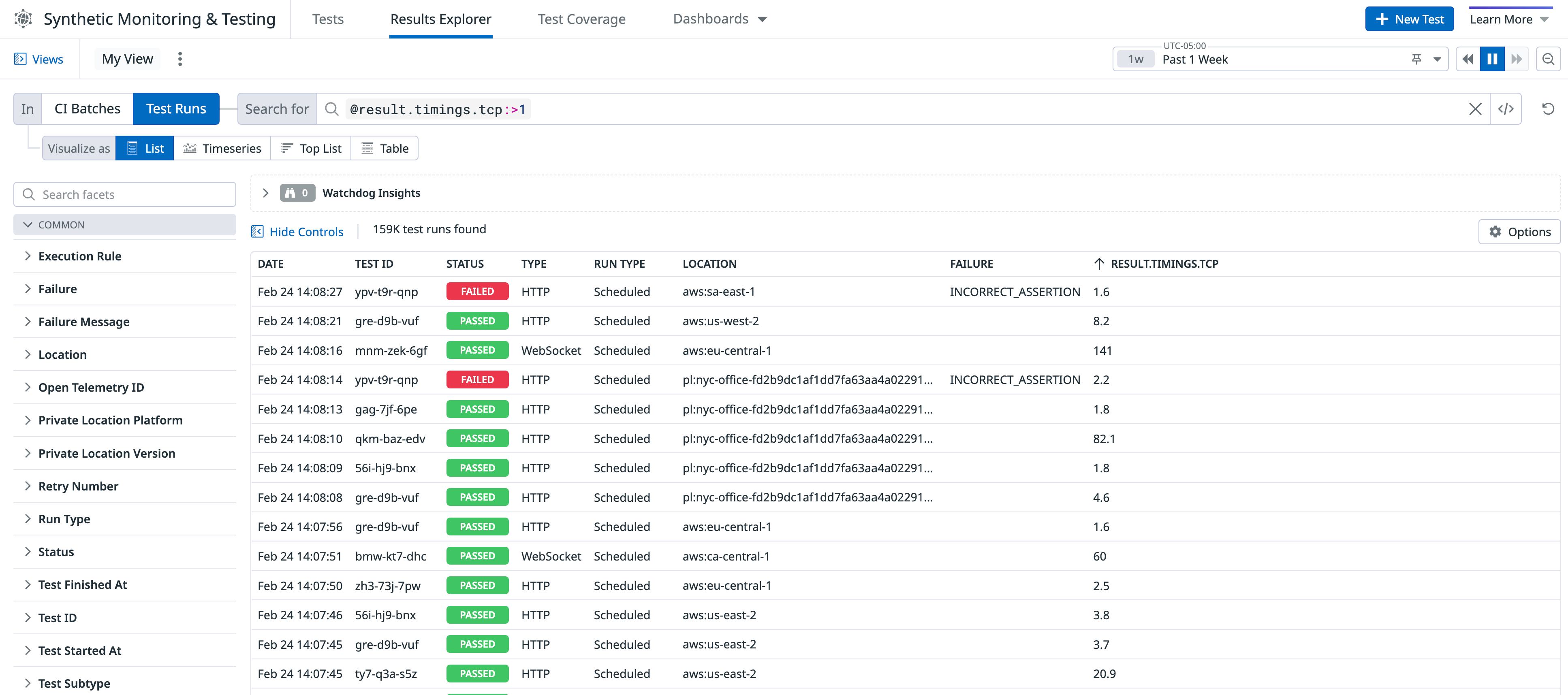The width and height of the screenshot is (1568, 695).
Task: Clear the search query
Action: (x=1475, y=109)
